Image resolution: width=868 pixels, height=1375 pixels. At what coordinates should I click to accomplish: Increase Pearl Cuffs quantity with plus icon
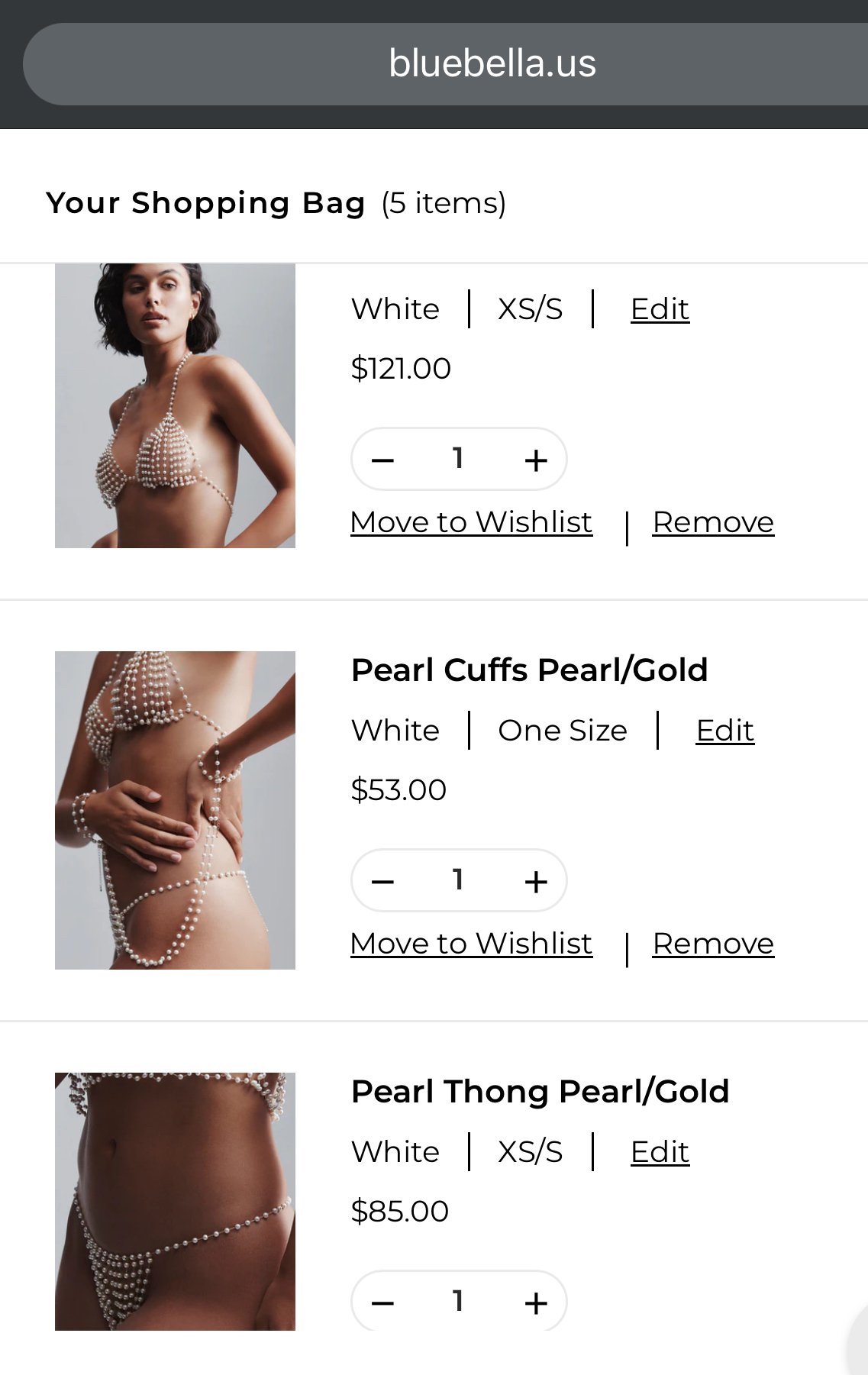click(536, 881)
